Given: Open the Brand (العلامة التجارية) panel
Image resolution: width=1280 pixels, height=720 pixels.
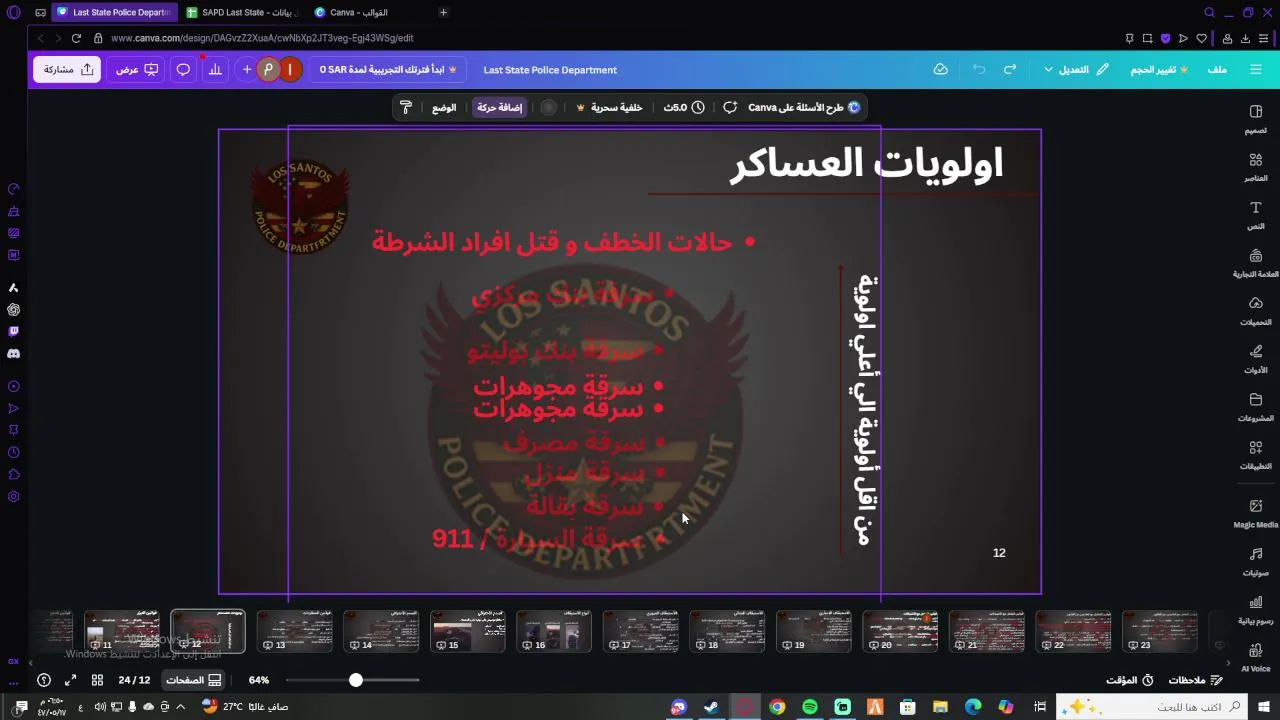Looking at the screenshot, I should [x=1256, y=263].
